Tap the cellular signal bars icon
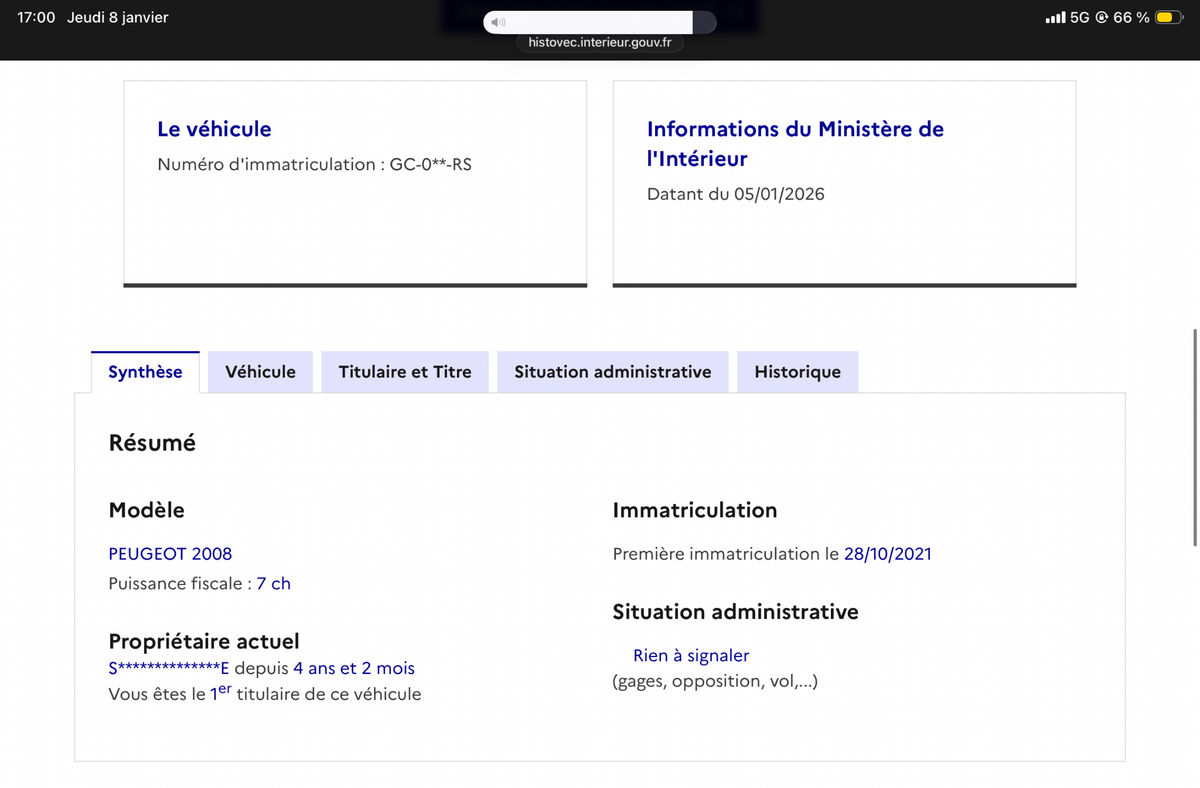The width and height of the screenshot is (1200, 788). point(1054,18)
